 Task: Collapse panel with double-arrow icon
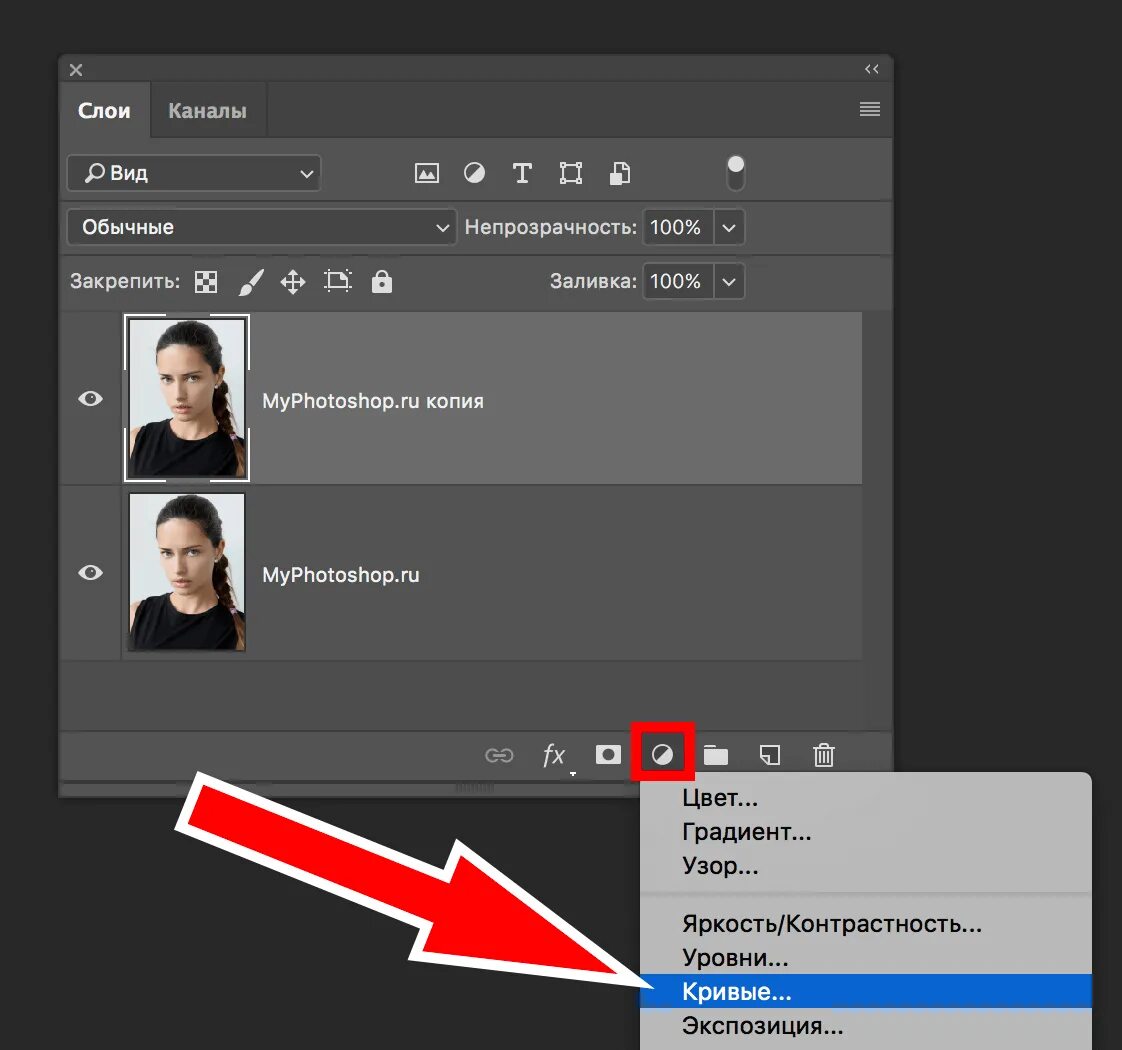point(872,69)
